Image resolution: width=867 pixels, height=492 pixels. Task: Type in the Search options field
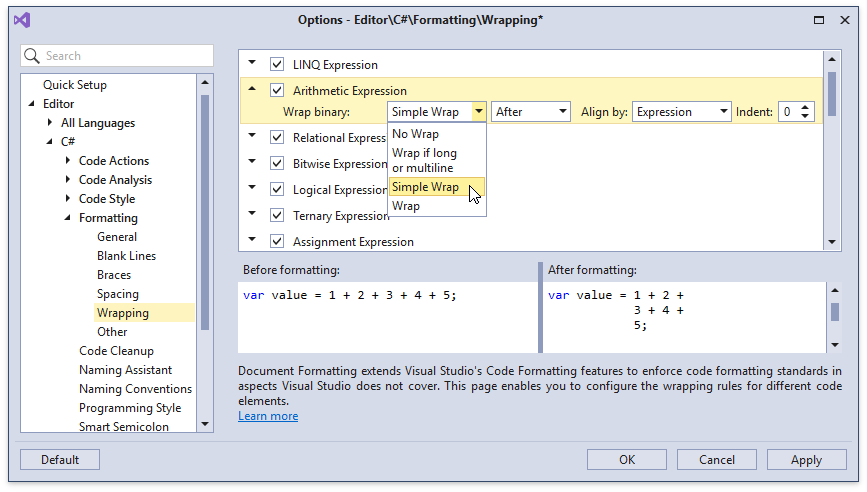(x=125, y=56)
